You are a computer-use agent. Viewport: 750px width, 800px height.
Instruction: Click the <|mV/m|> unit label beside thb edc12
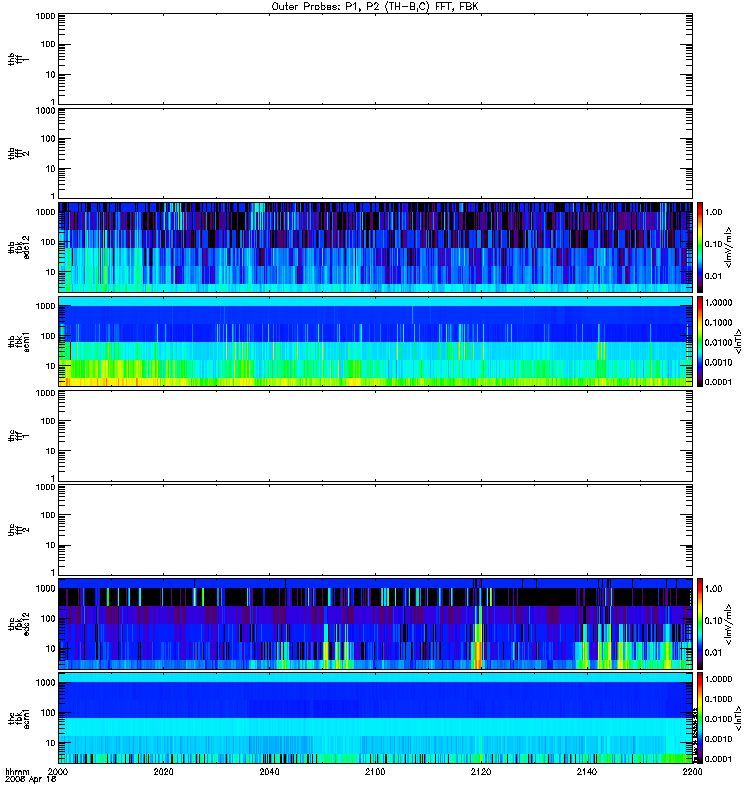(x=729, y=247)
